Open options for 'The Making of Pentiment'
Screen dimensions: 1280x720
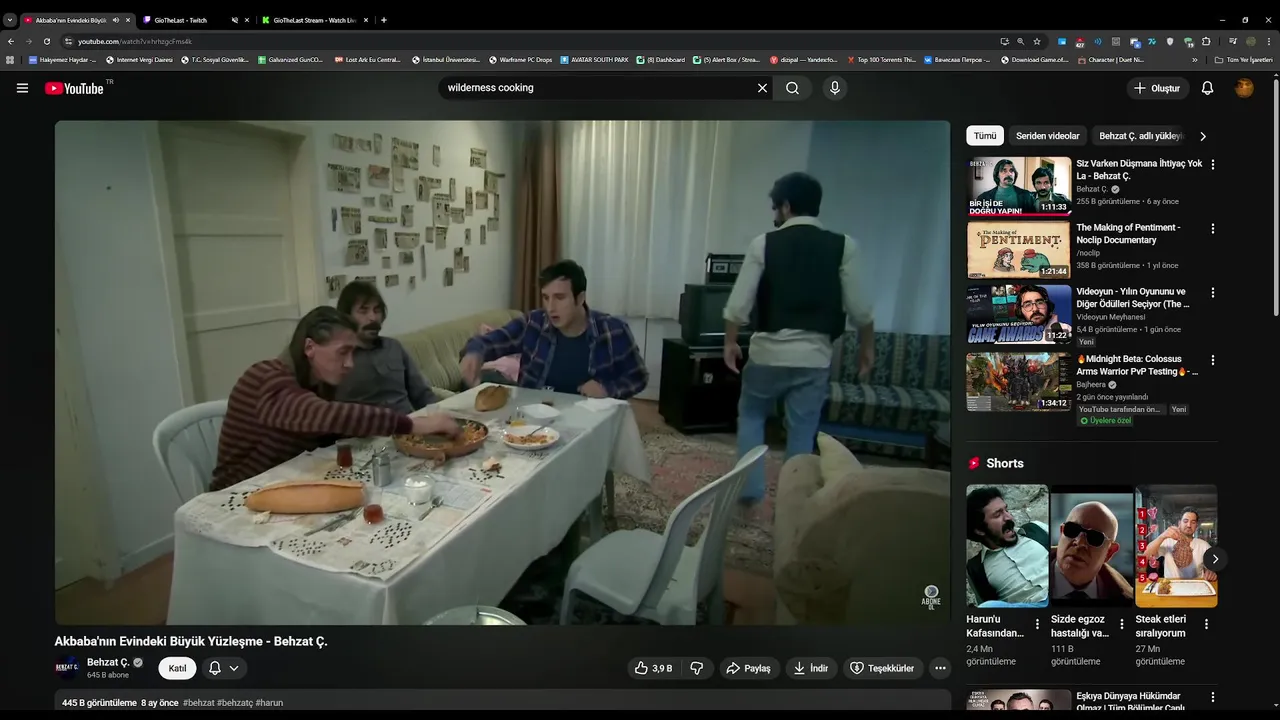(x=1213, y=228)
